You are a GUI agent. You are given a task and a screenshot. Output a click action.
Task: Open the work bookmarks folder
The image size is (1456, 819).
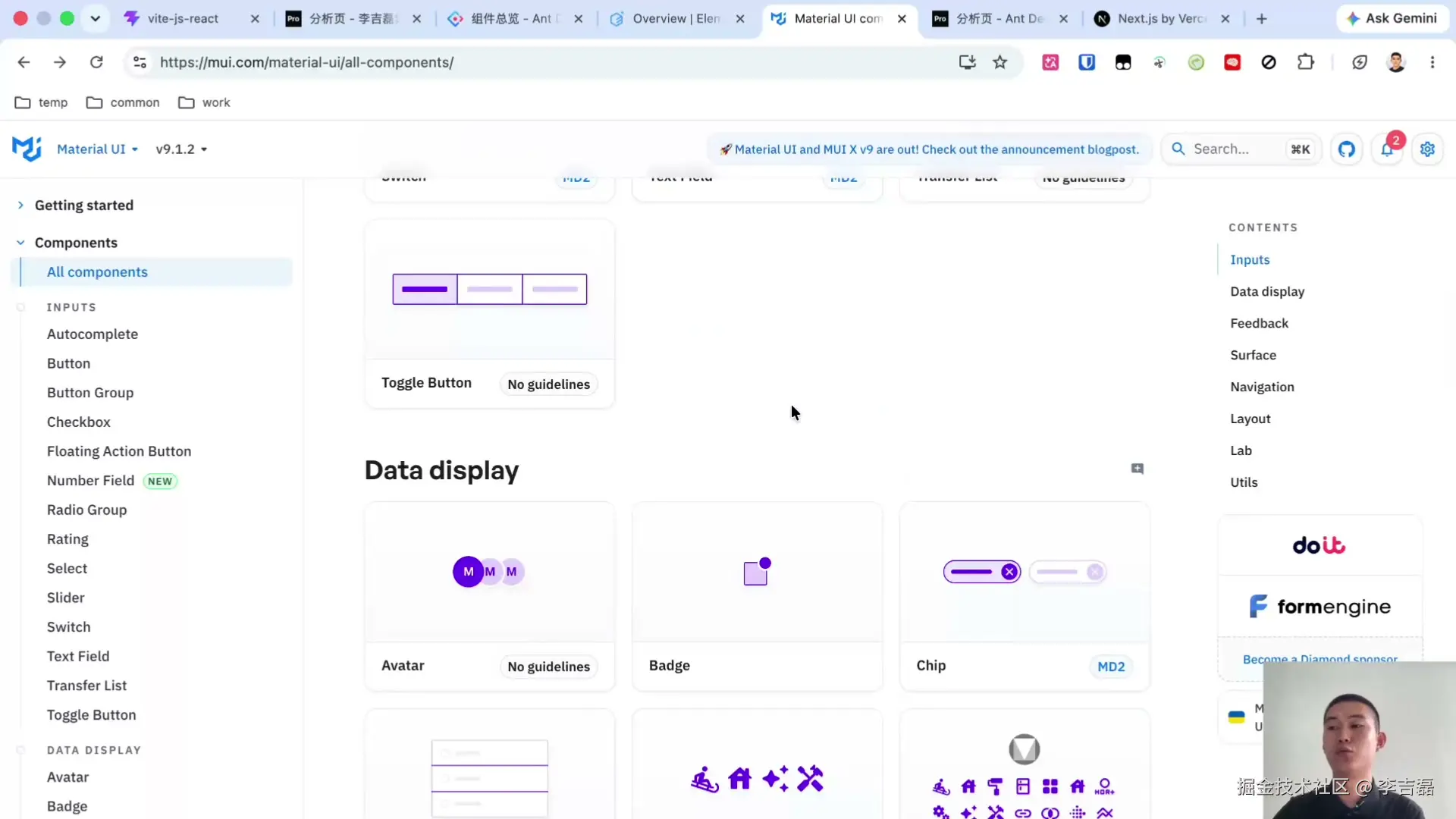pyautogui.click(x=204, y=102)
